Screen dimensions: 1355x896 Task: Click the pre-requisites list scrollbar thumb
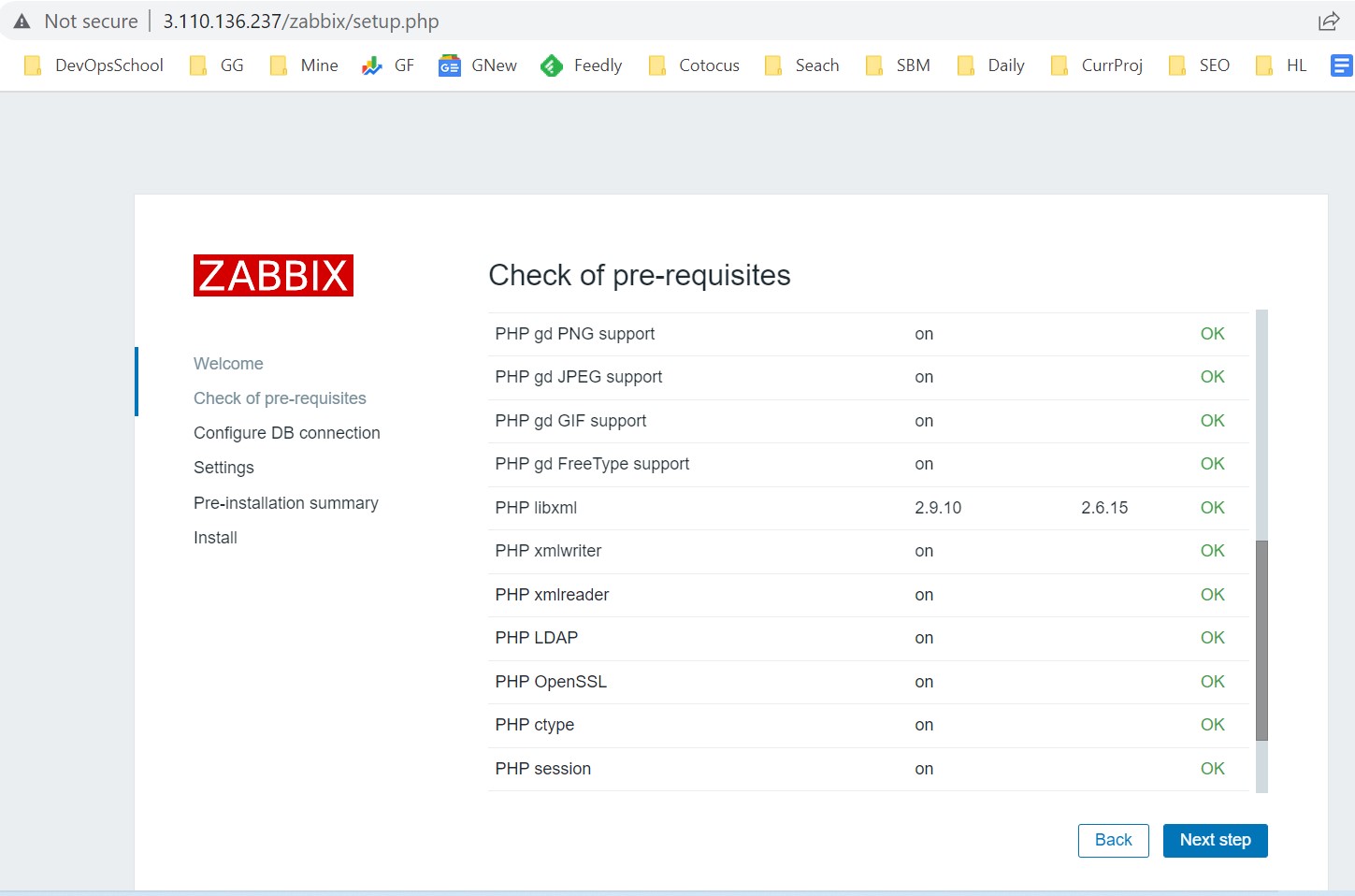[x=1261, y=640]
